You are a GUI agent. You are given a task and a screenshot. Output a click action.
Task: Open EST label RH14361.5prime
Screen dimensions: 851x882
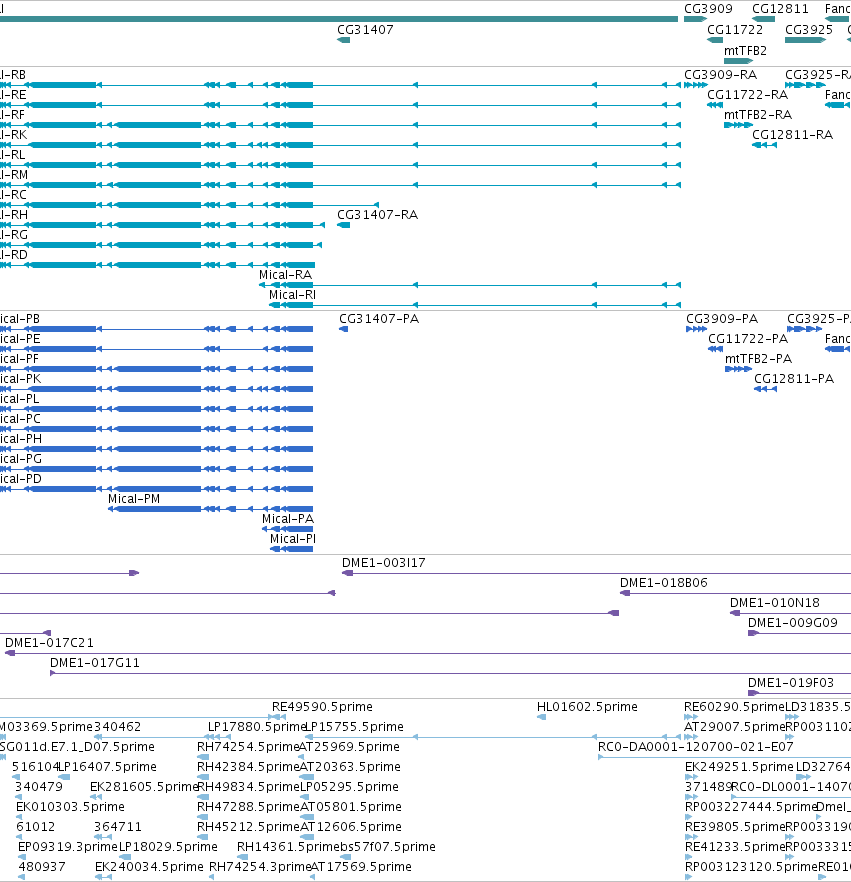pos(288,847)
